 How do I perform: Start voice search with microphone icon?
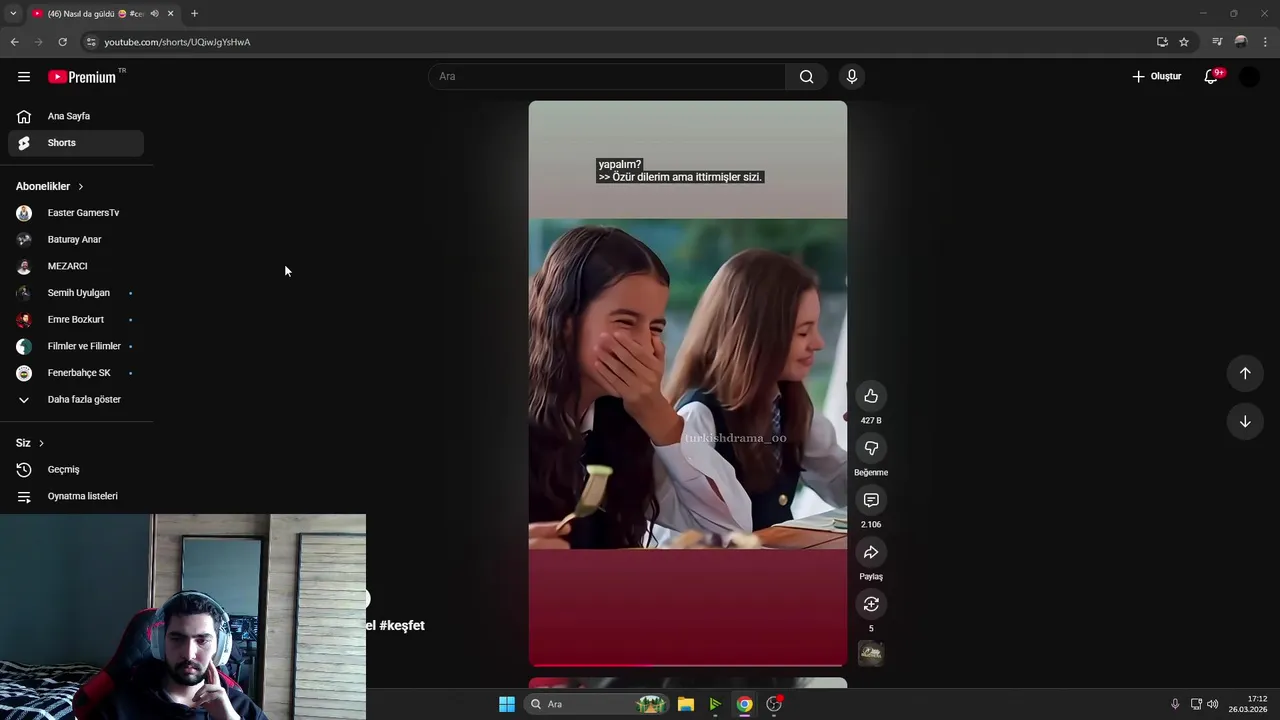click(852, 77)
